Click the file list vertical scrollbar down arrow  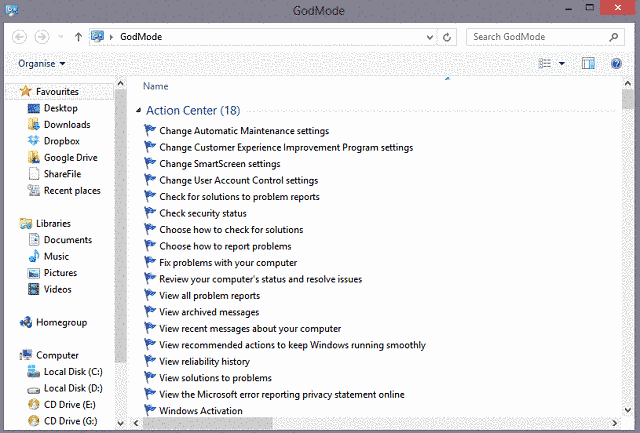click(x=628, y=410)
